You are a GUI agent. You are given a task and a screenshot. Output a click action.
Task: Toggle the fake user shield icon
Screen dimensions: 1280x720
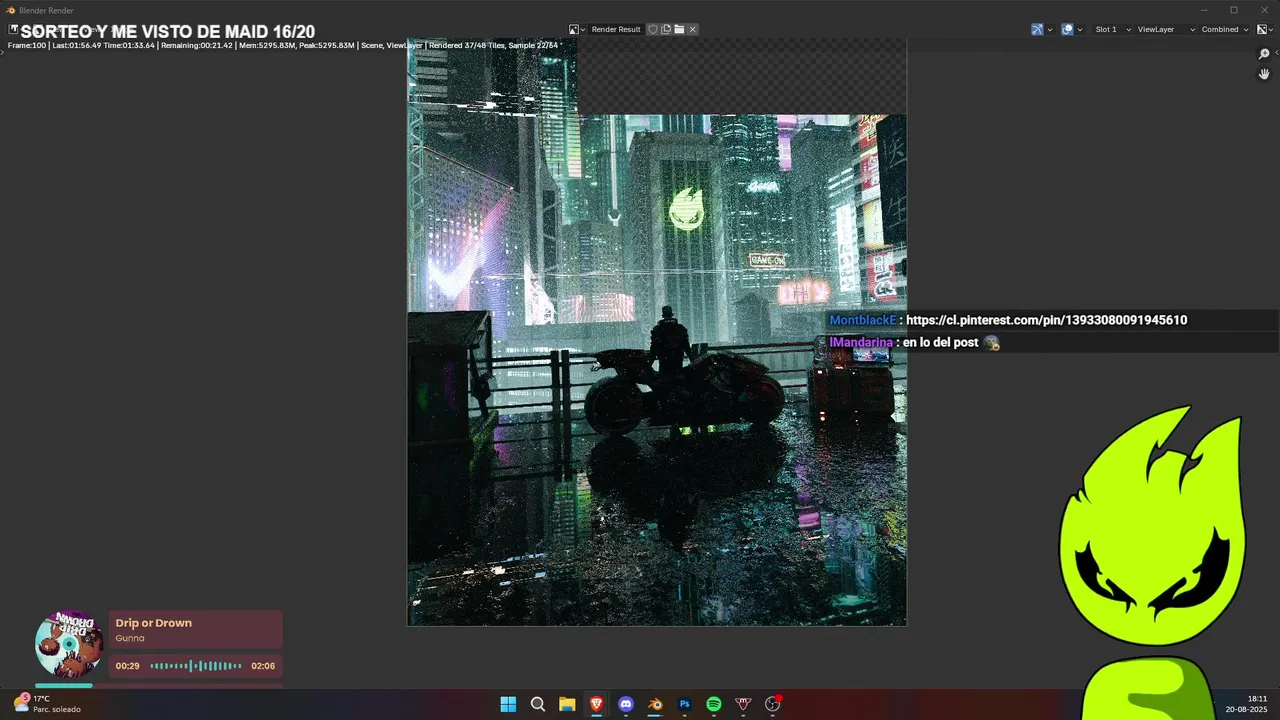coord(653,29)
